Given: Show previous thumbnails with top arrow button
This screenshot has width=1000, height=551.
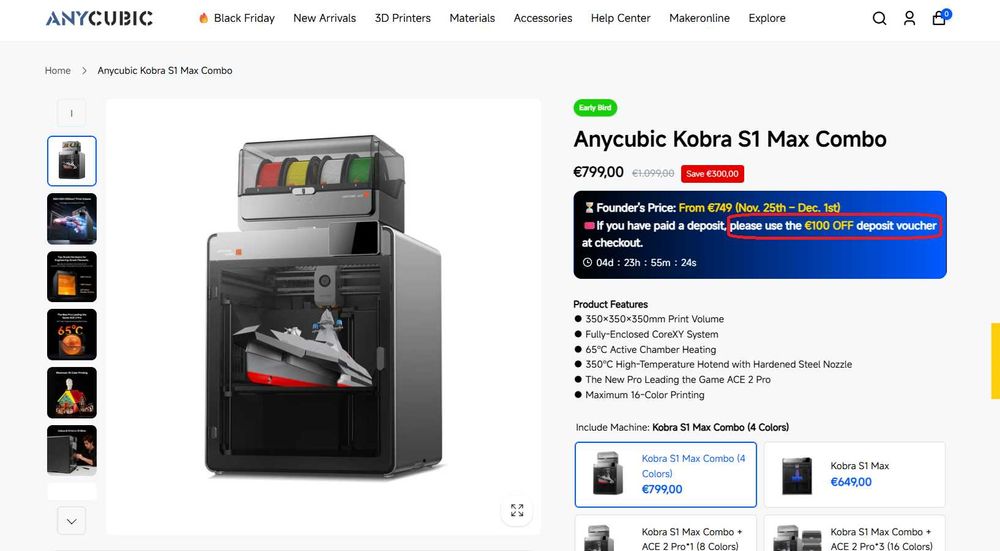Looking at the screenshot, I should (71, 113).
